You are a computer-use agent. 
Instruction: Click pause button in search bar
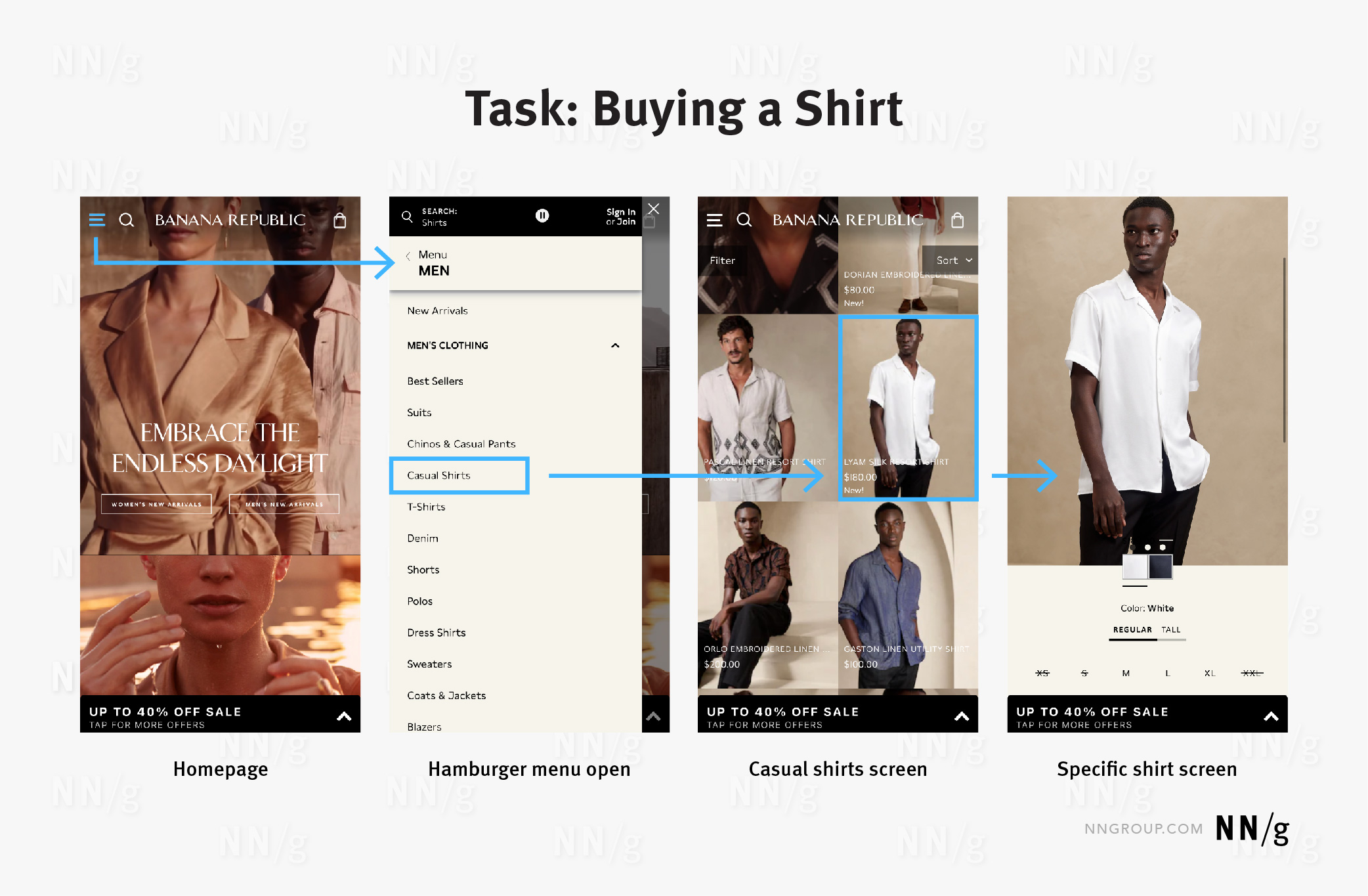click(542, 216)
